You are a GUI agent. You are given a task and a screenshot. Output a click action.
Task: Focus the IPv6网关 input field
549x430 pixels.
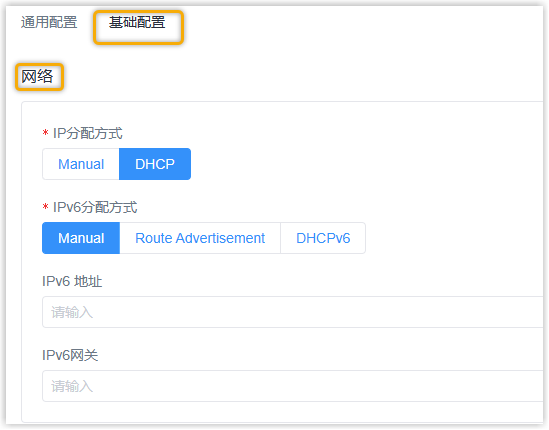pos(293,386)
